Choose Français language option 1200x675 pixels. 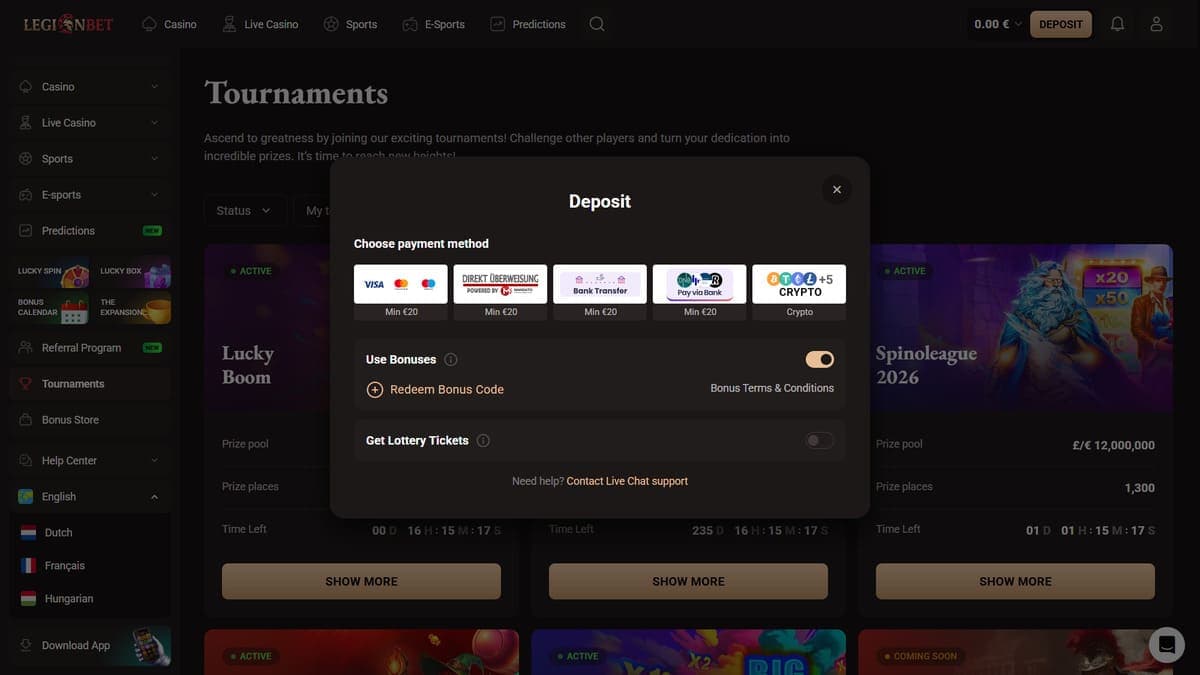pos(65,566)
